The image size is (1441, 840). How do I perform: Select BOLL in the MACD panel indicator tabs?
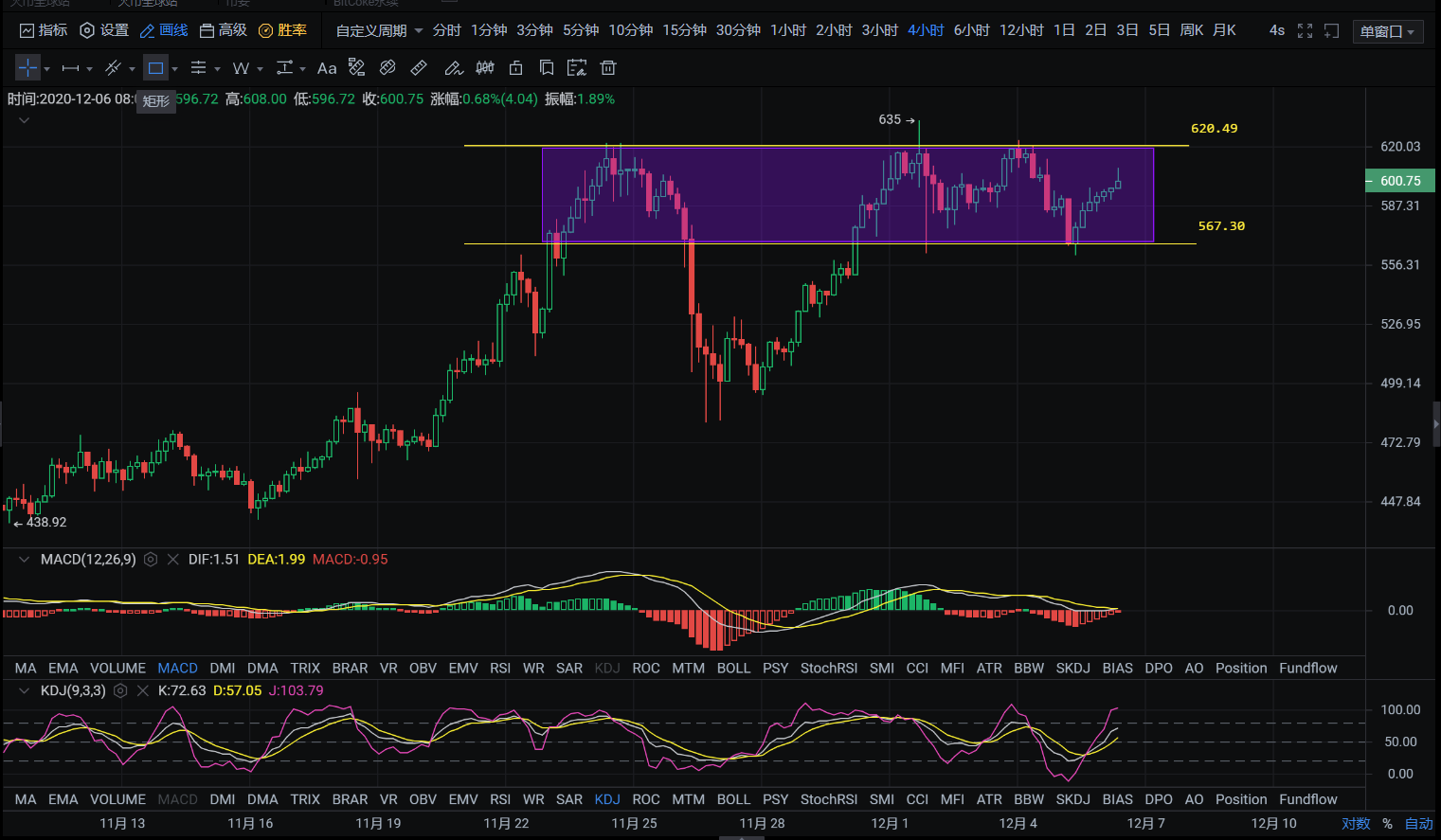733,669
